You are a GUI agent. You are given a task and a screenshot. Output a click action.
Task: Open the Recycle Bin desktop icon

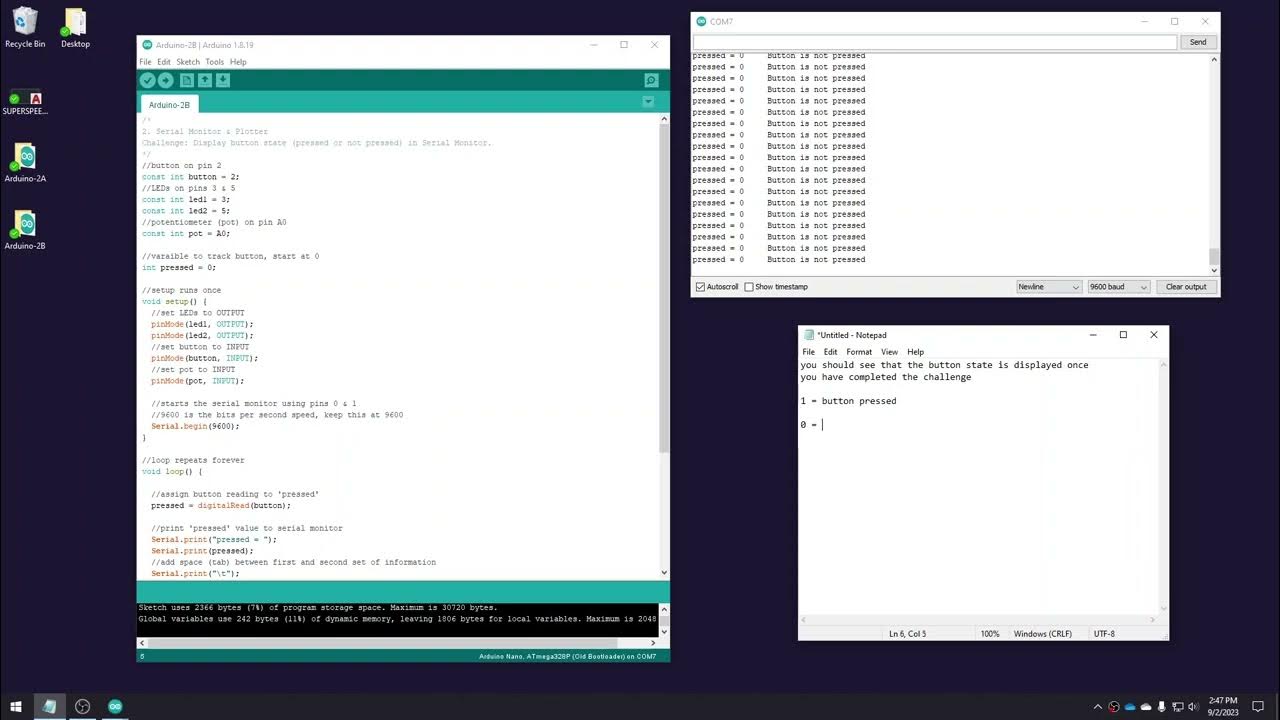[25, 28]
